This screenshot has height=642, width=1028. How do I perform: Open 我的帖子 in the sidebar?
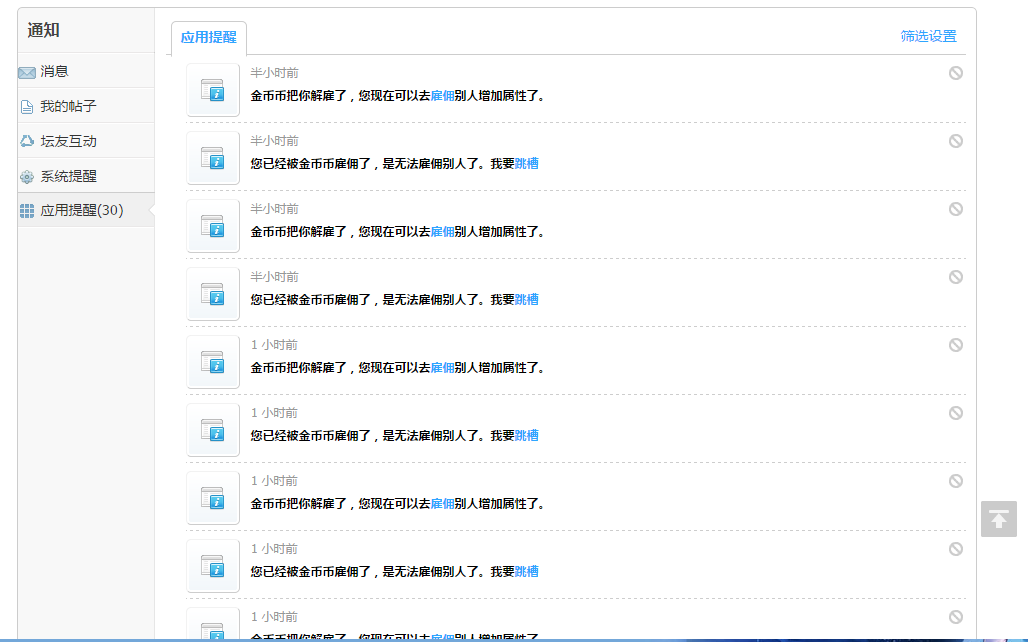(86, 106)
